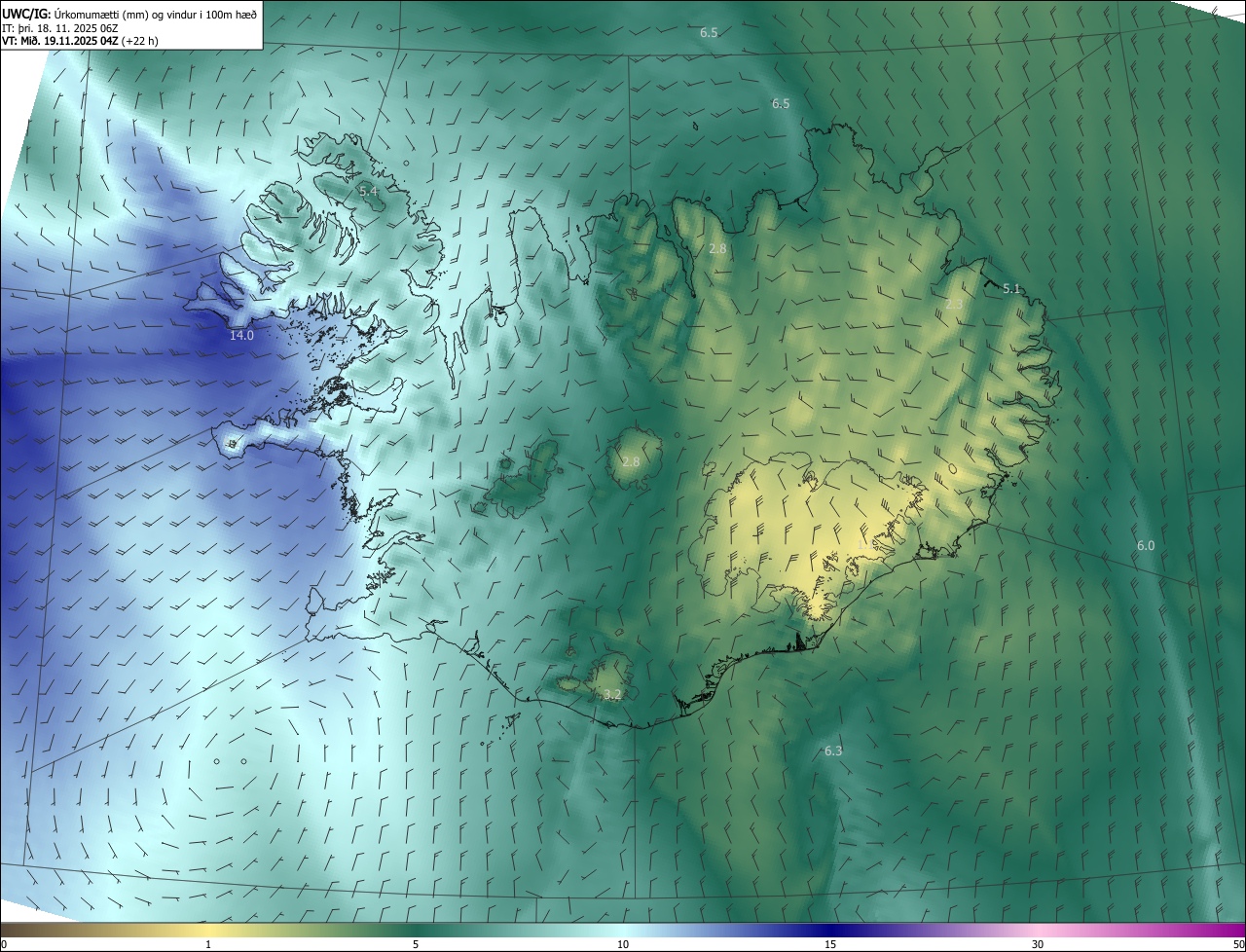The height and width of the screenshot is (952, 1246).
Task: Click the 3.2 value label on the map
Action: pos(612,695)
